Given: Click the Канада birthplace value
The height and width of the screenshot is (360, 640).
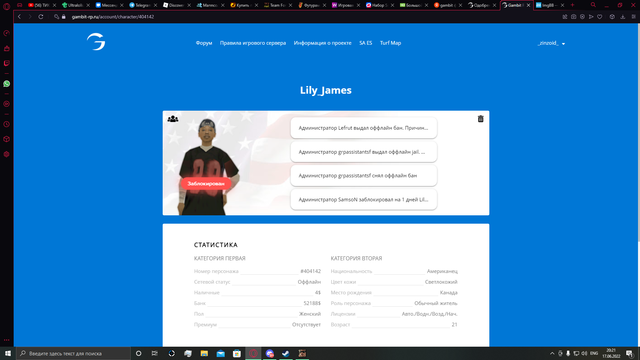Looking at the screenshot, I should (x=449, y=293).
